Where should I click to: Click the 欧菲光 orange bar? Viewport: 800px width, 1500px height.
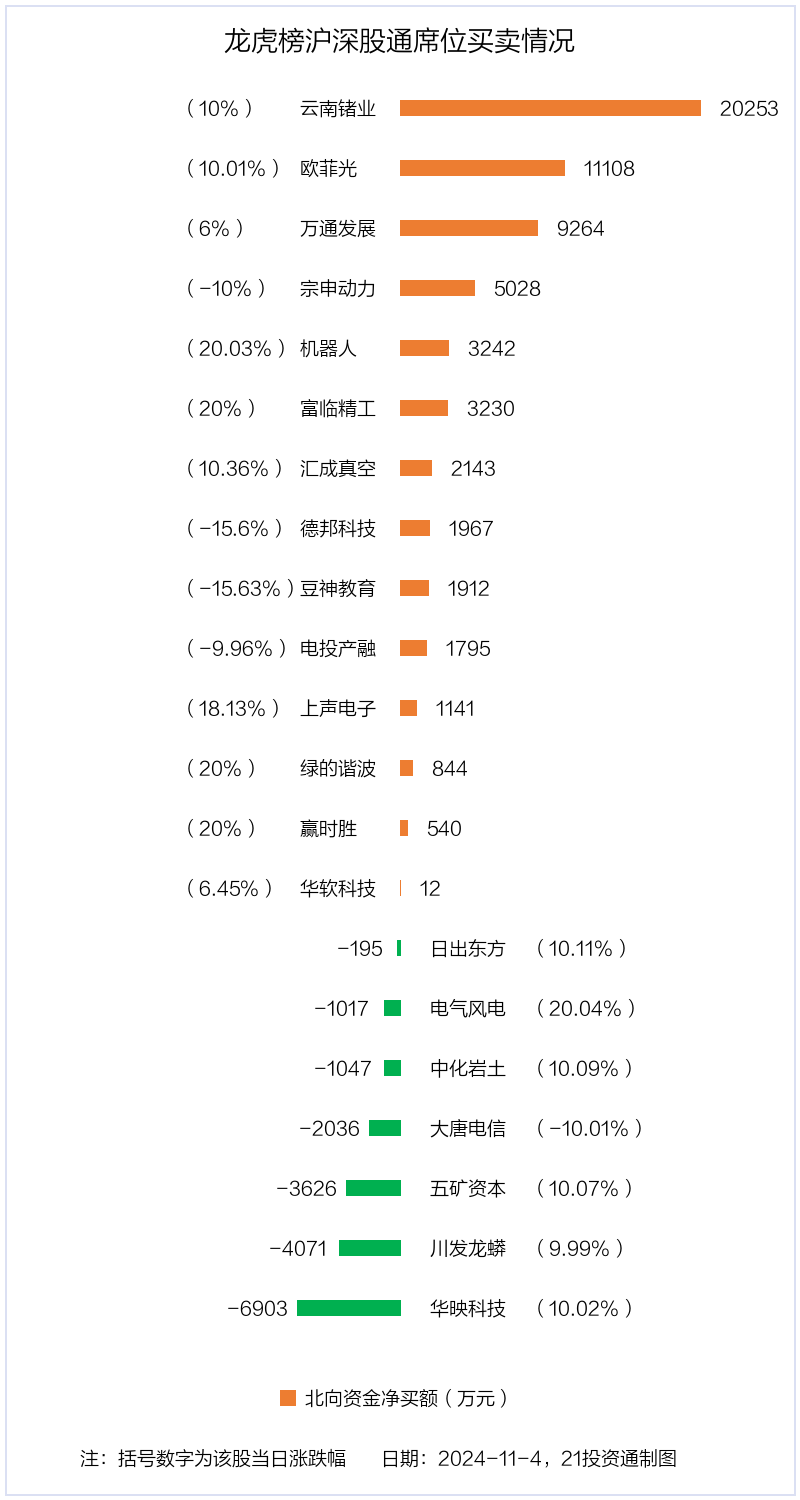[x=482, y=168]
